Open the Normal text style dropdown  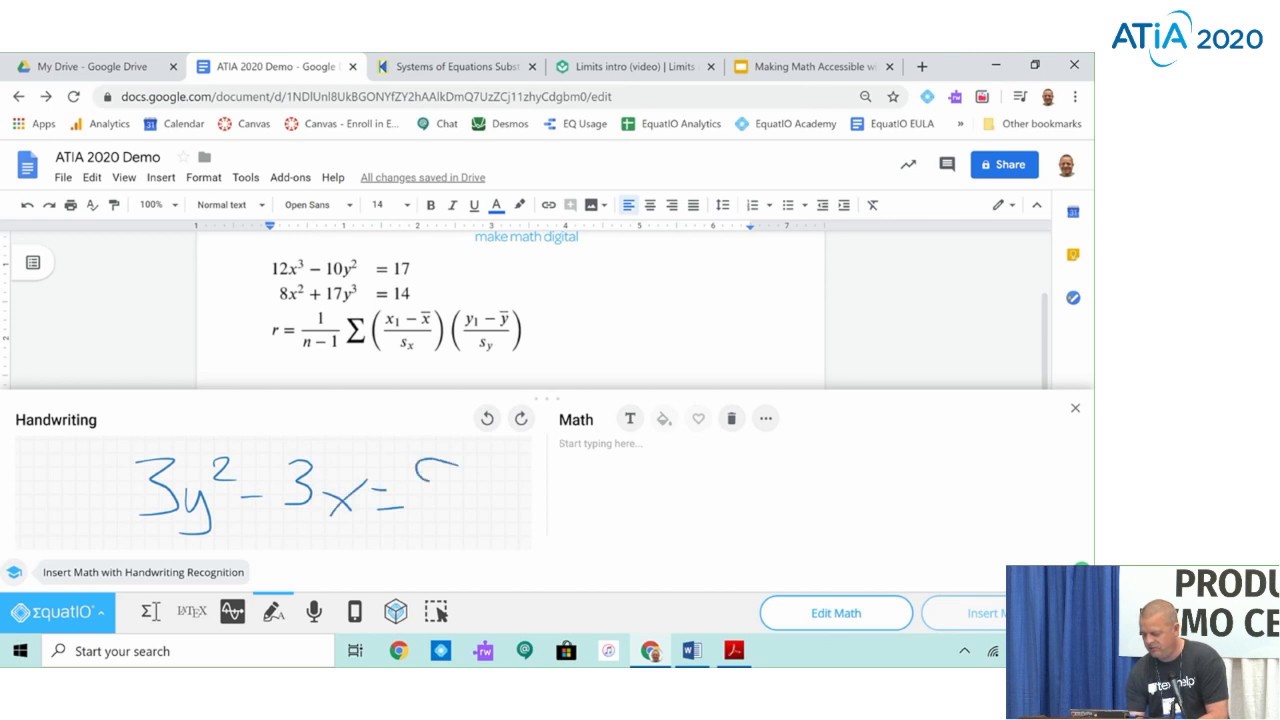click(x=230, y=205)
